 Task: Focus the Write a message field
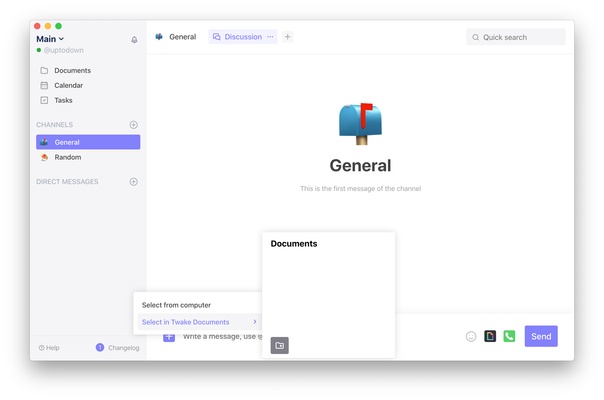(222, 336)
